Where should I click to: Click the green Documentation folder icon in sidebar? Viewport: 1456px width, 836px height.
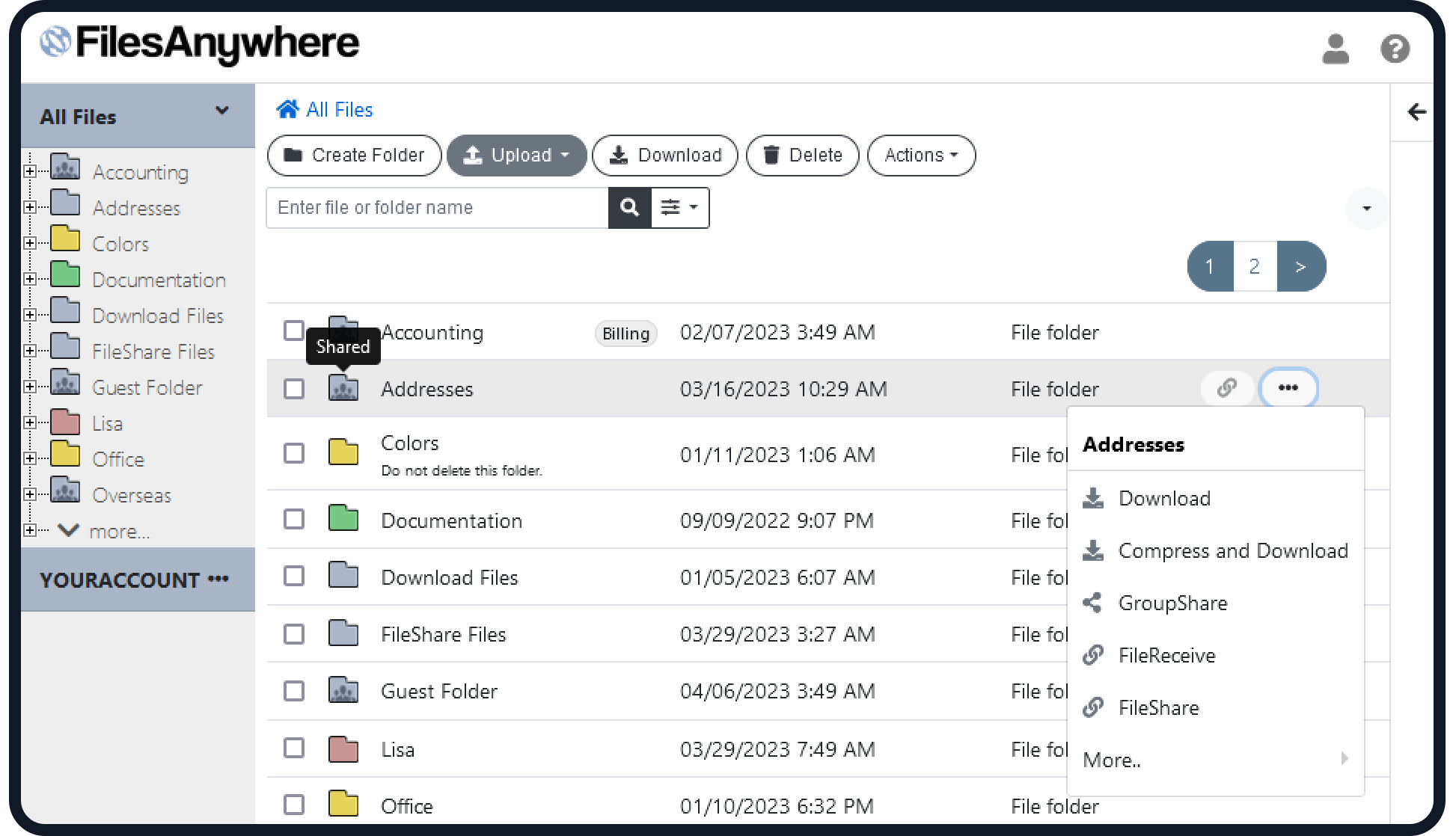pyautogui.click(x=65, y=274)
